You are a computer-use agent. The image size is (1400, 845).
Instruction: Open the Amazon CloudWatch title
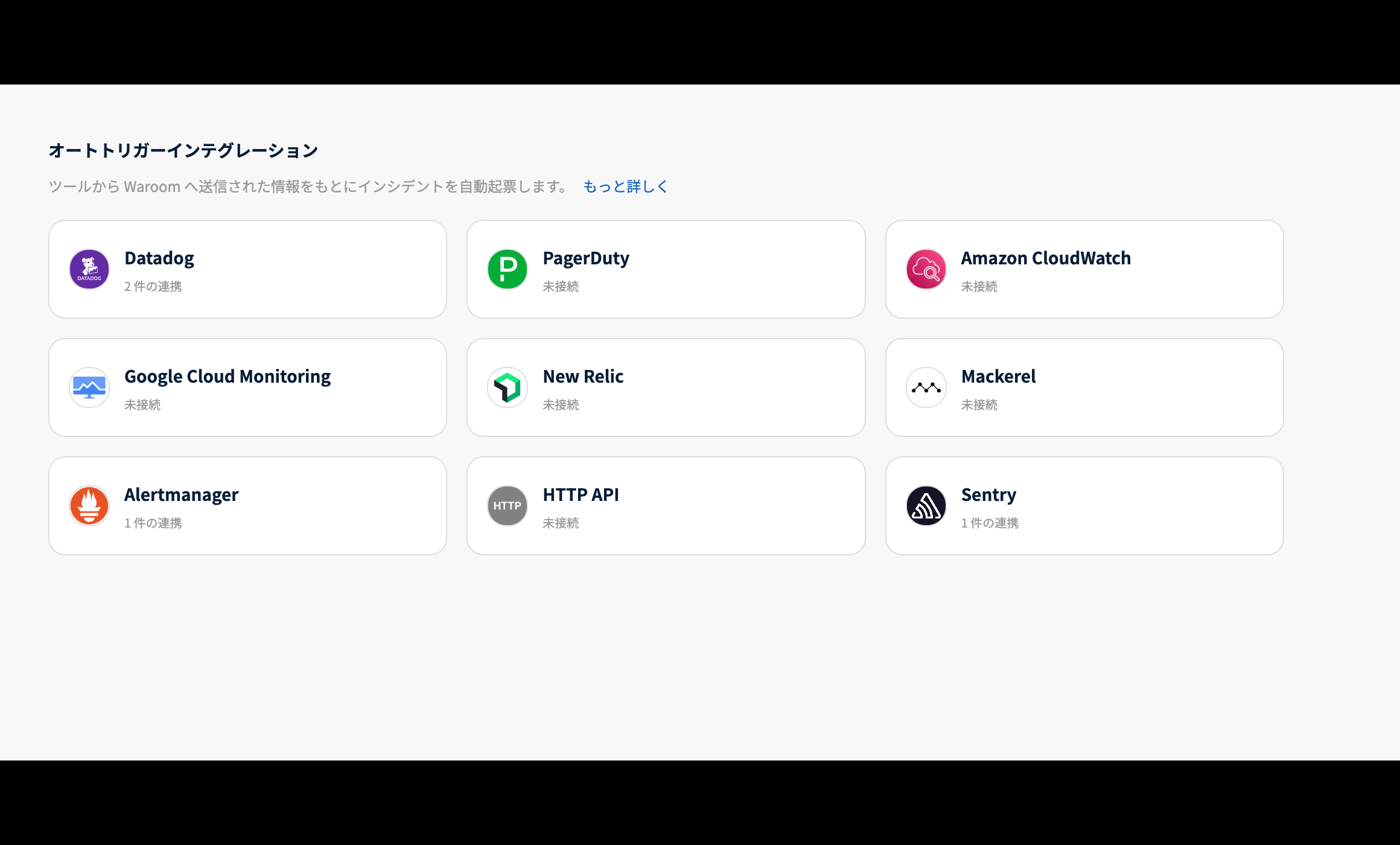coord(1046,258)
